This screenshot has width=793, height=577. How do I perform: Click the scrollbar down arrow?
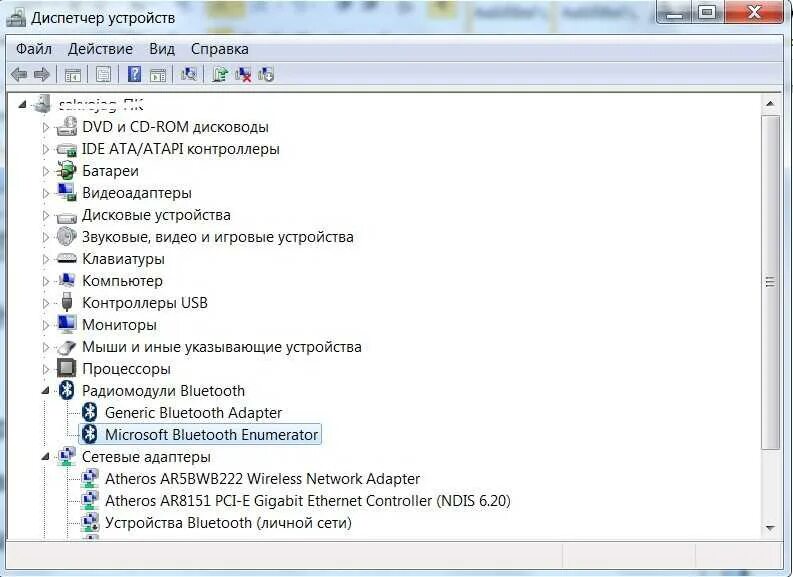[x=770, y=528]
